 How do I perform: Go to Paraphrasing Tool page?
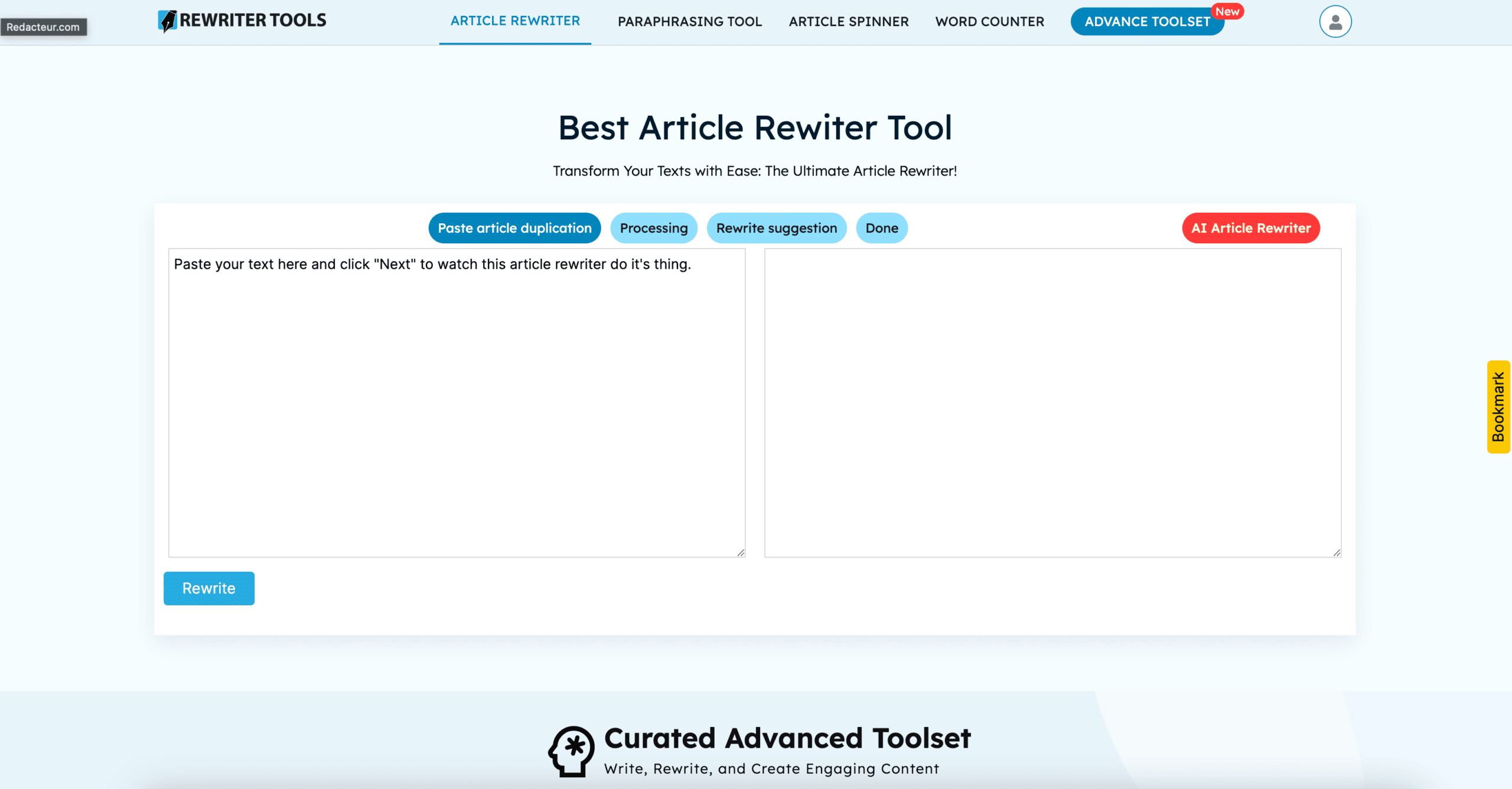tap(689, 22)
